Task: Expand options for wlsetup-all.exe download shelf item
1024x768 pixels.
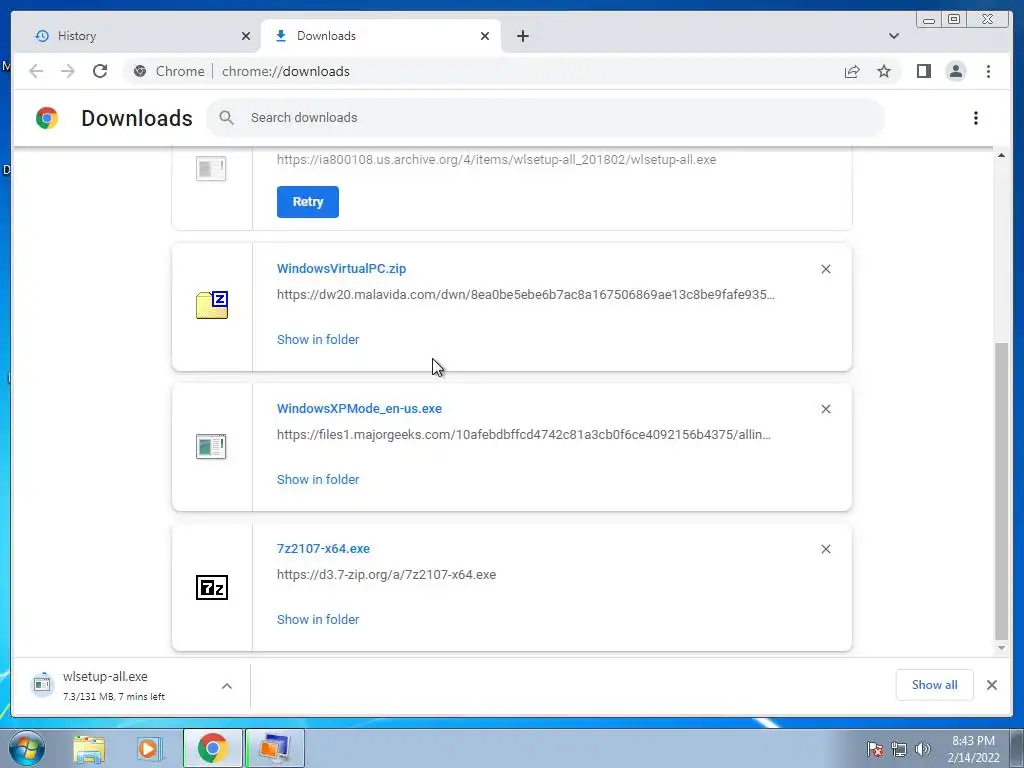Action: 227,686
